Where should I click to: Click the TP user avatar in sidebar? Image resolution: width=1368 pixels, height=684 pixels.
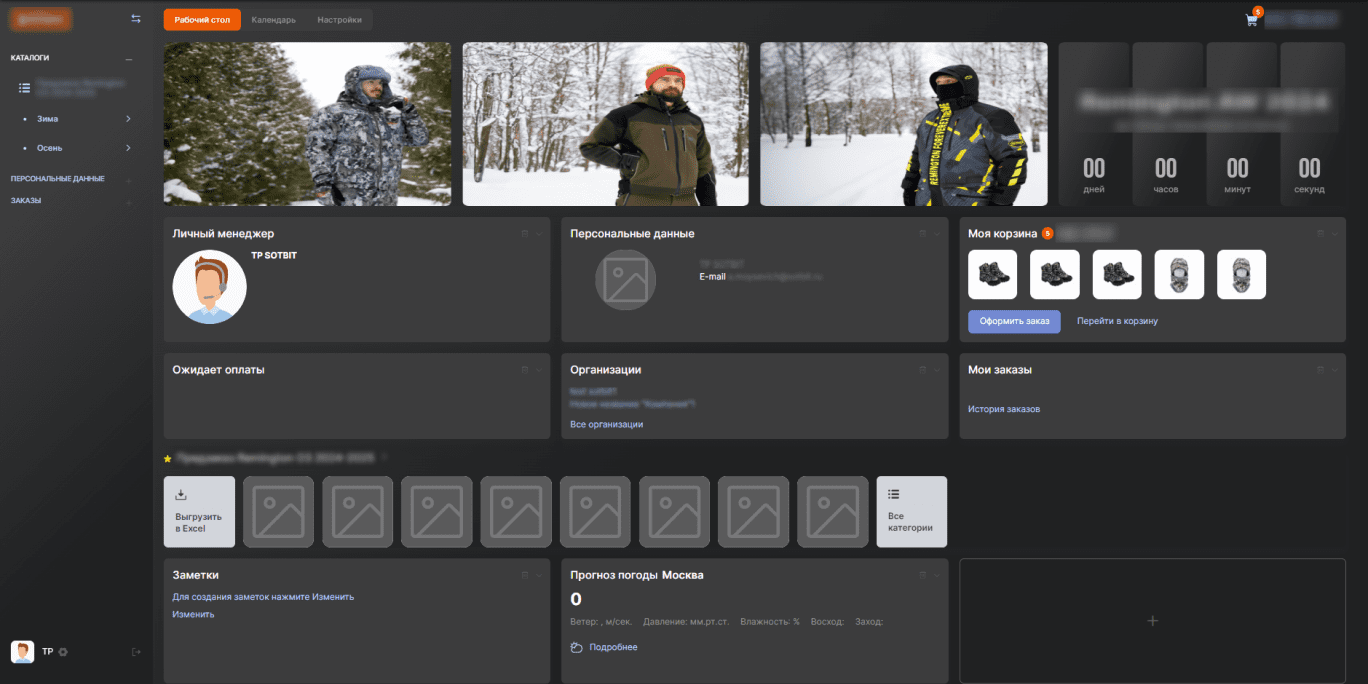22,652
